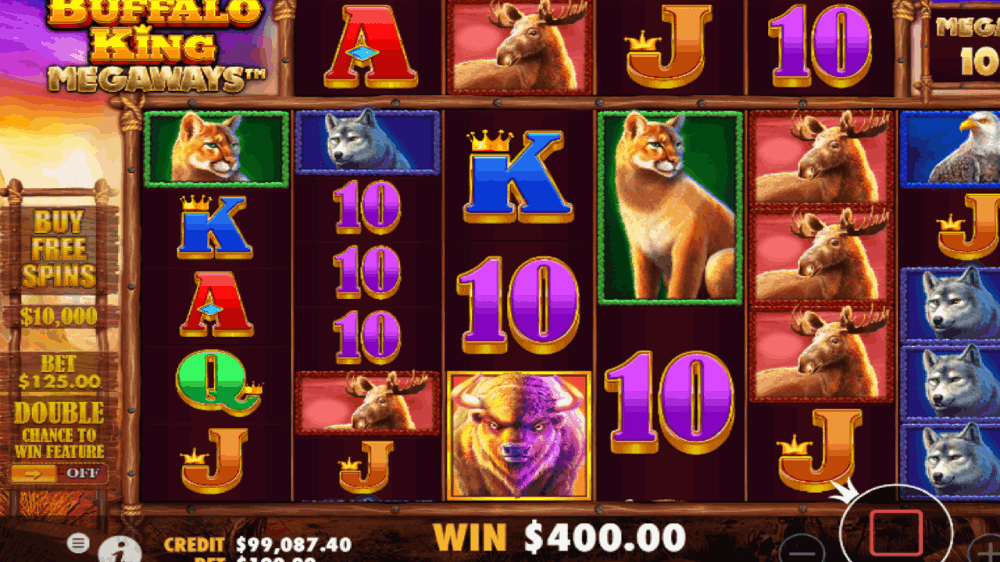
Task: Click the Buffalo King Megaways logo
Action: [154, 46]
